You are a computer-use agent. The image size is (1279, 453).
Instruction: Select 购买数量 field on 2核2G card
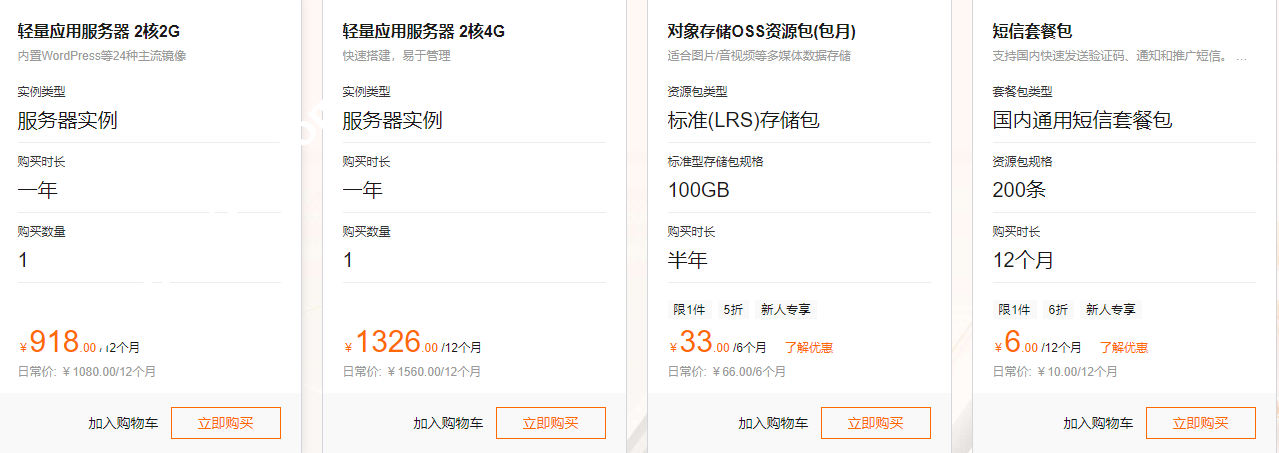pos(149,260)
